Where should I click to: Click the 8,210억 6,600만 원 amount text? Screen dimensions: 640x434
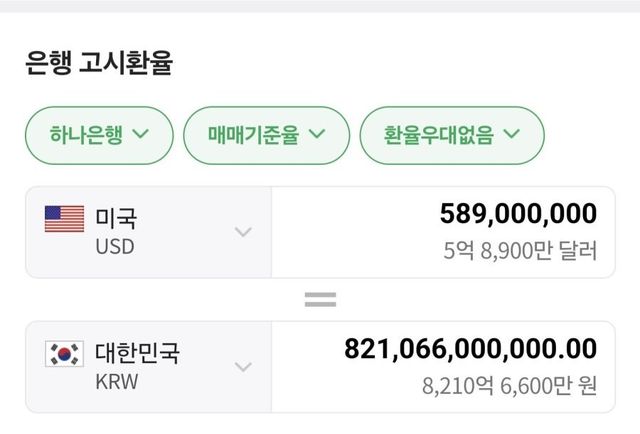(x=509, y=385)
